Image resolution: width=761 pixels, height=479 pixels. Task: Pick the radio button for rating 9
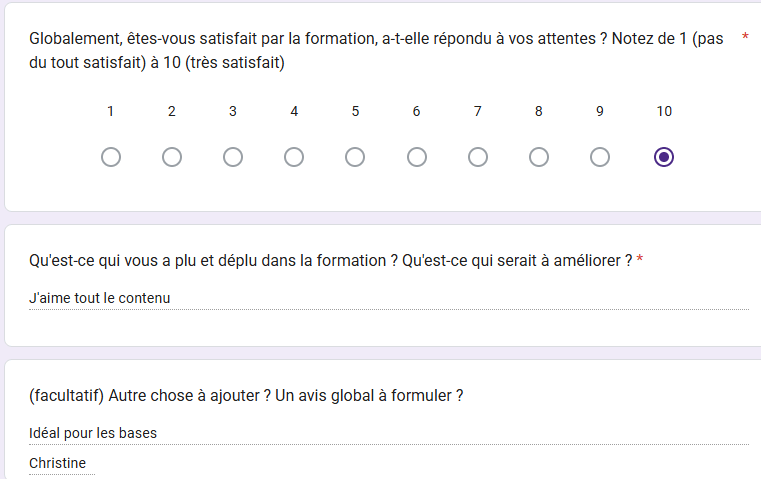click(600, 157)
